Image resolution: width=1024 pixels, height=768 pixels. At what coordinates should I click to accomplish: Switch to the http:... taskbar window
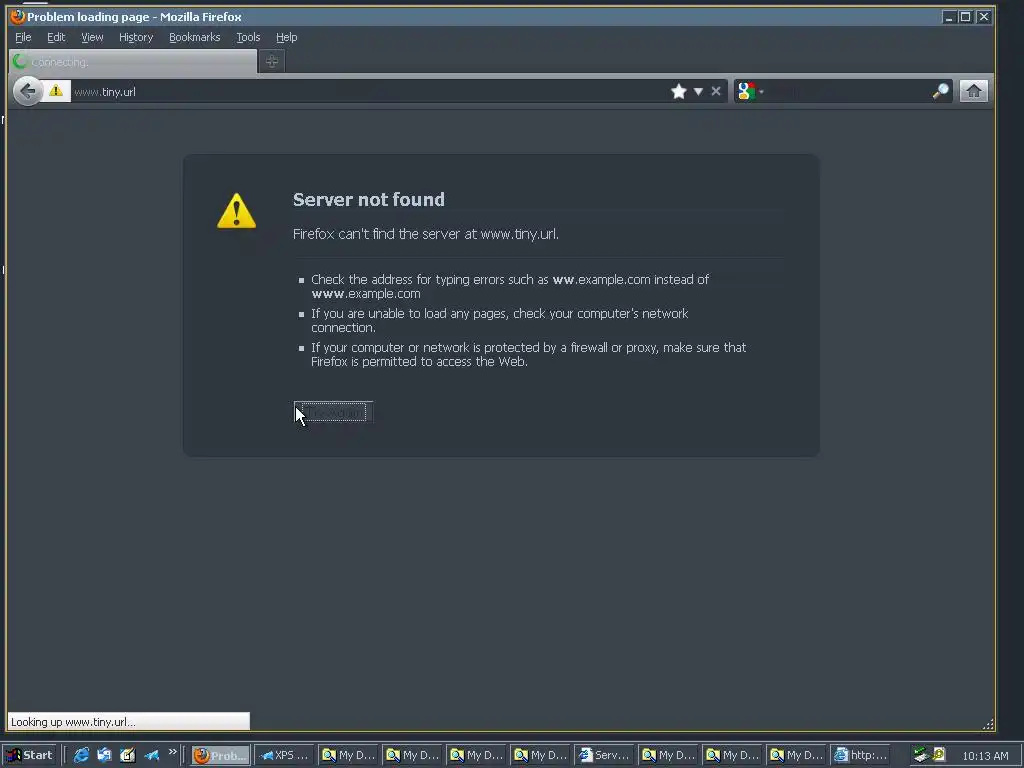coord(860,755)
